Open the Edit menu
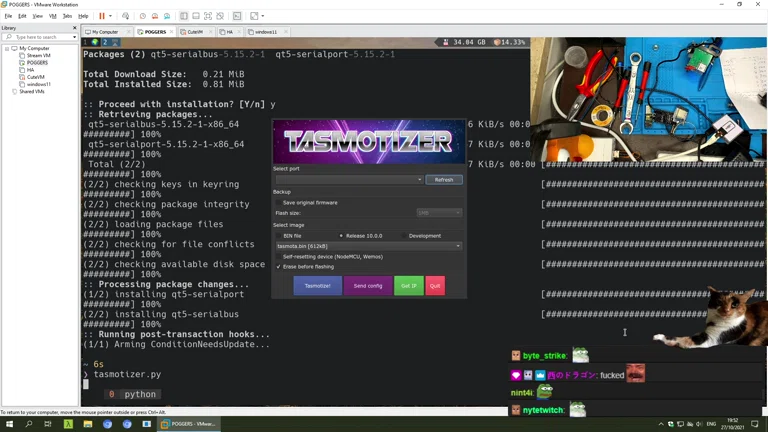 22,16
